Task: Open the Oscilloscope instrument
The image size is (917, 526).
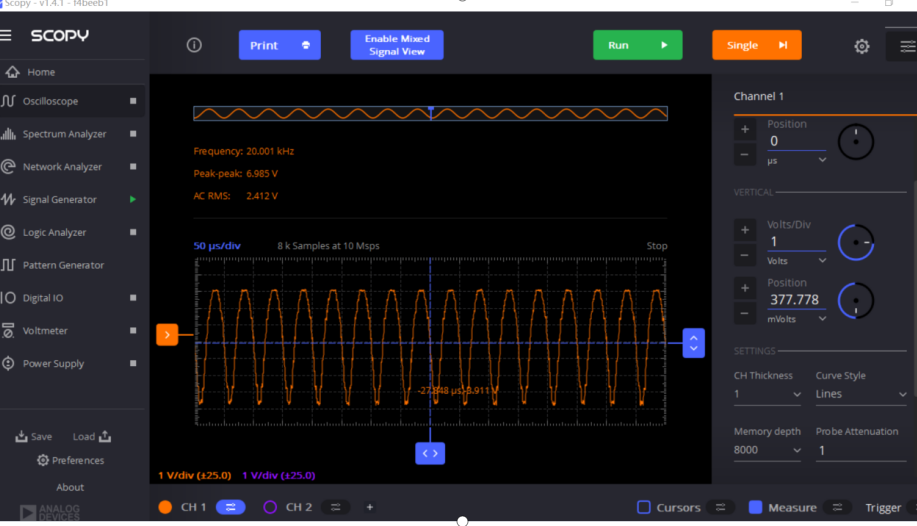Action: click(50, 101)
